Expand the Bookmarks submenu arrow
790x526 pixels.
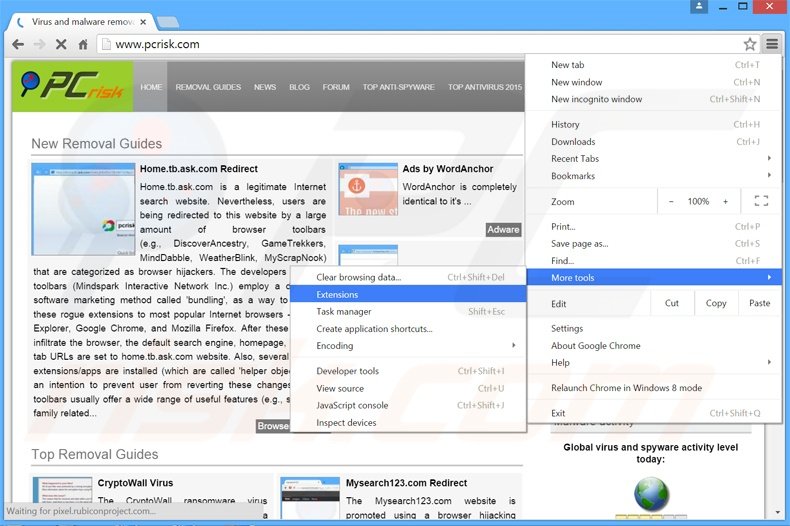[x=769, y=175]
